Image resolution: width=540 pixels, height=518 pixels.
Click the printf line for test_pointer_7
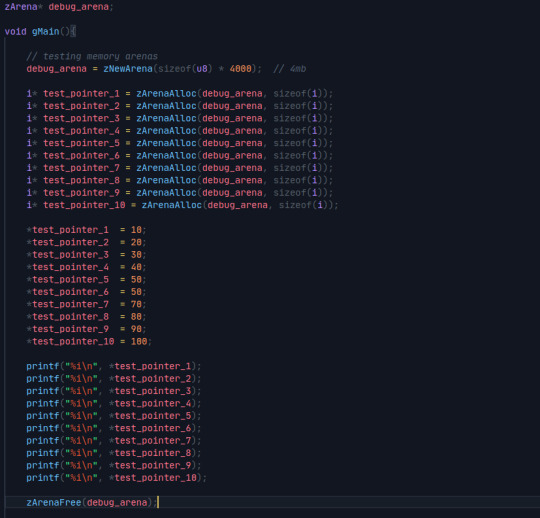coord(114,441)
